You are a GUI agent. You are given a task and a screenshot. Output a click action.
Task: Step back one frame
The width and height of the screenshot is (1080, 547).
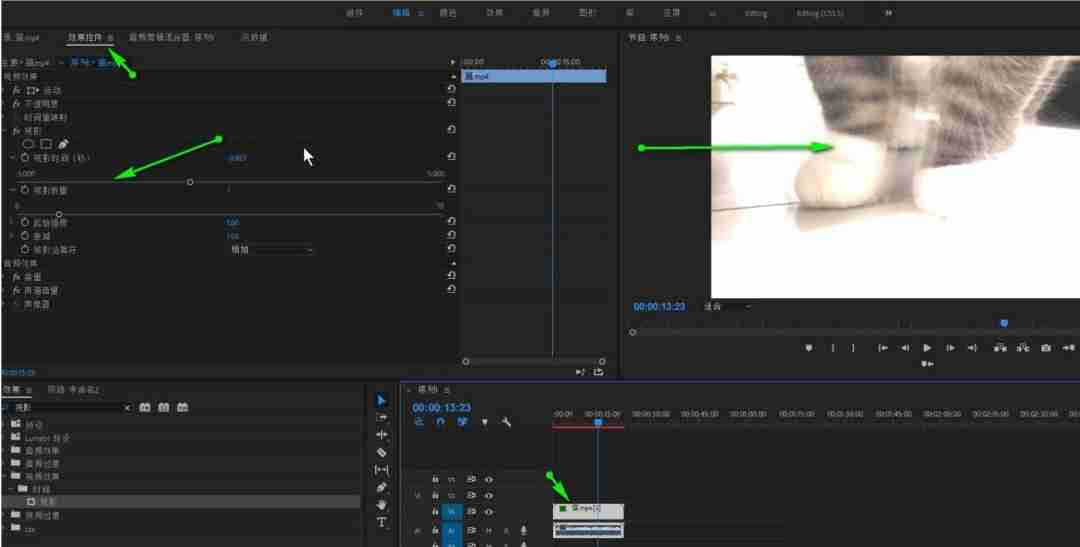click(x=905, y=348)
